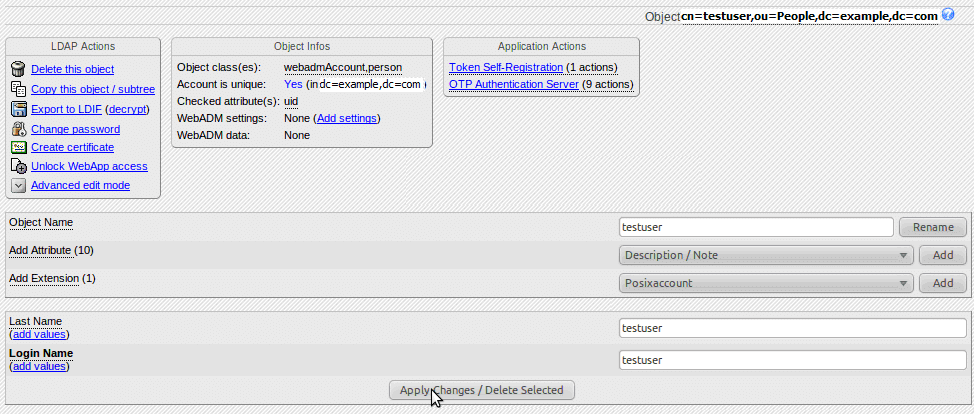Click the Create certificate icon

(18, 147)
